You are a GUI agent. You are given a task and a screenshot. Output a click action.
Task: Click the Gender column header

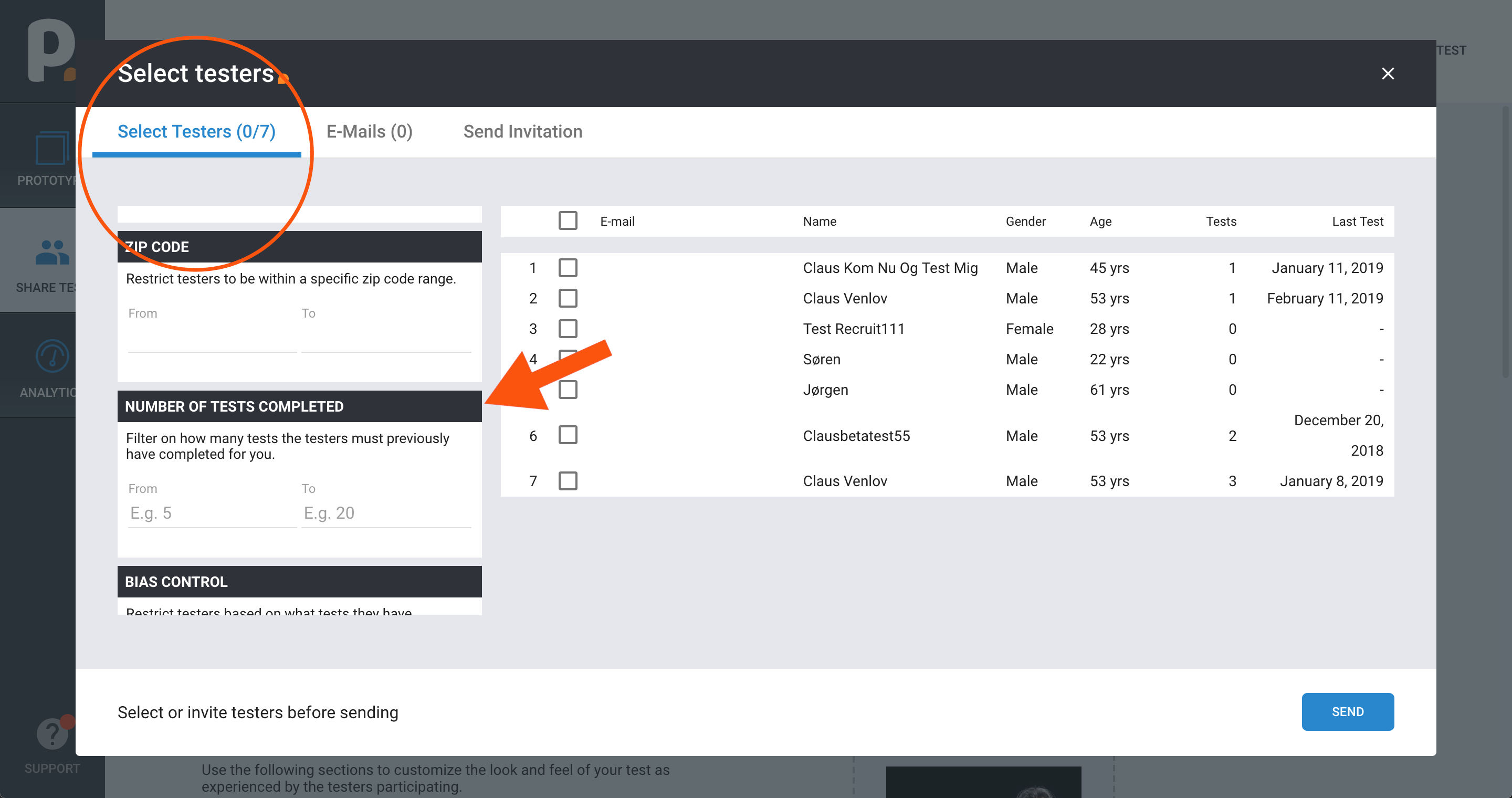1025,221
